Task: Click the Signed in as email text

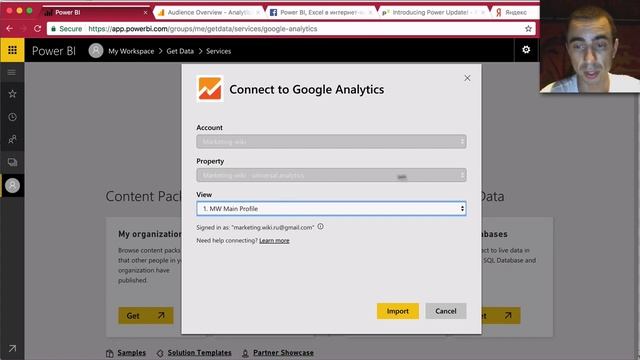Action: click(x=256, y=227)
